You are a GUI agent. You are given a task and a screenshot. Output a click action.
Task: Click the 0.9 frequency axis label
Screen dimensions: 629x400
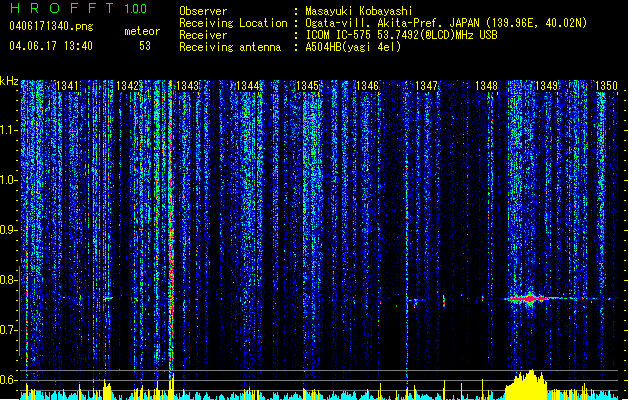[8, 230]
